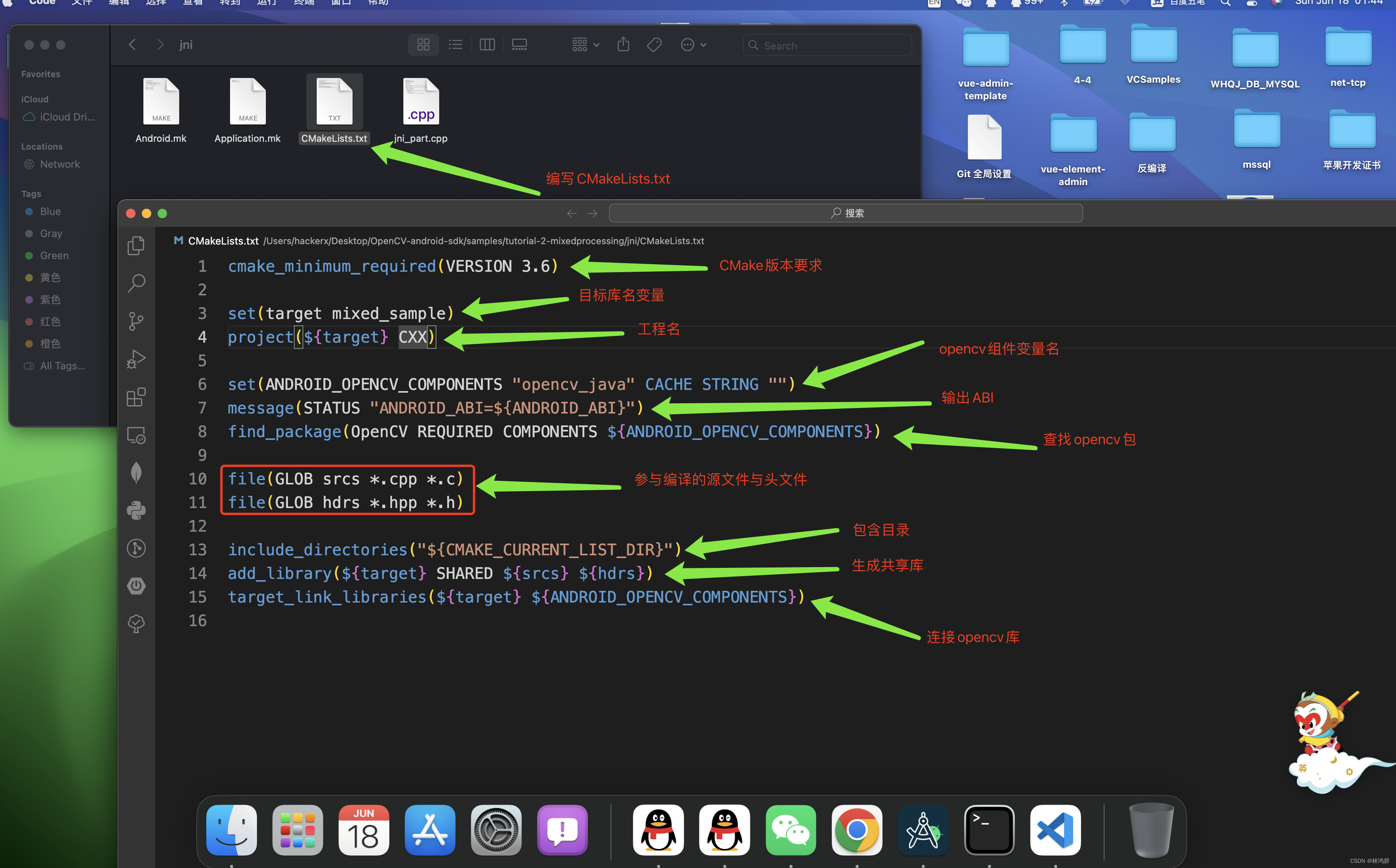Open the Finder group-by dropdown

point(585,45)
